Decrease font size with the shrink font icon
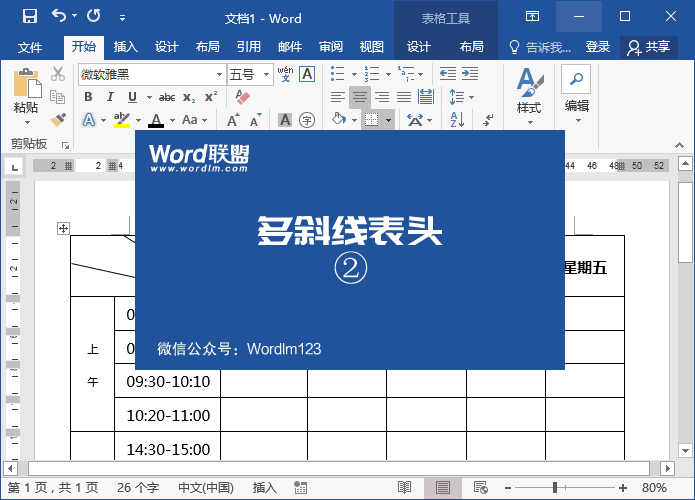The height and width of the screenshot is (500, 695). pos(256,120)
